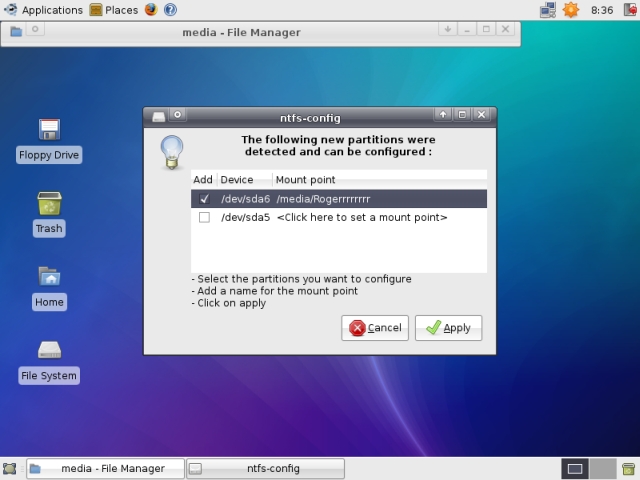Viewport: 640px width, 480px height.
Task: Maximize the ntfs-config window
Action: [462, 115]
